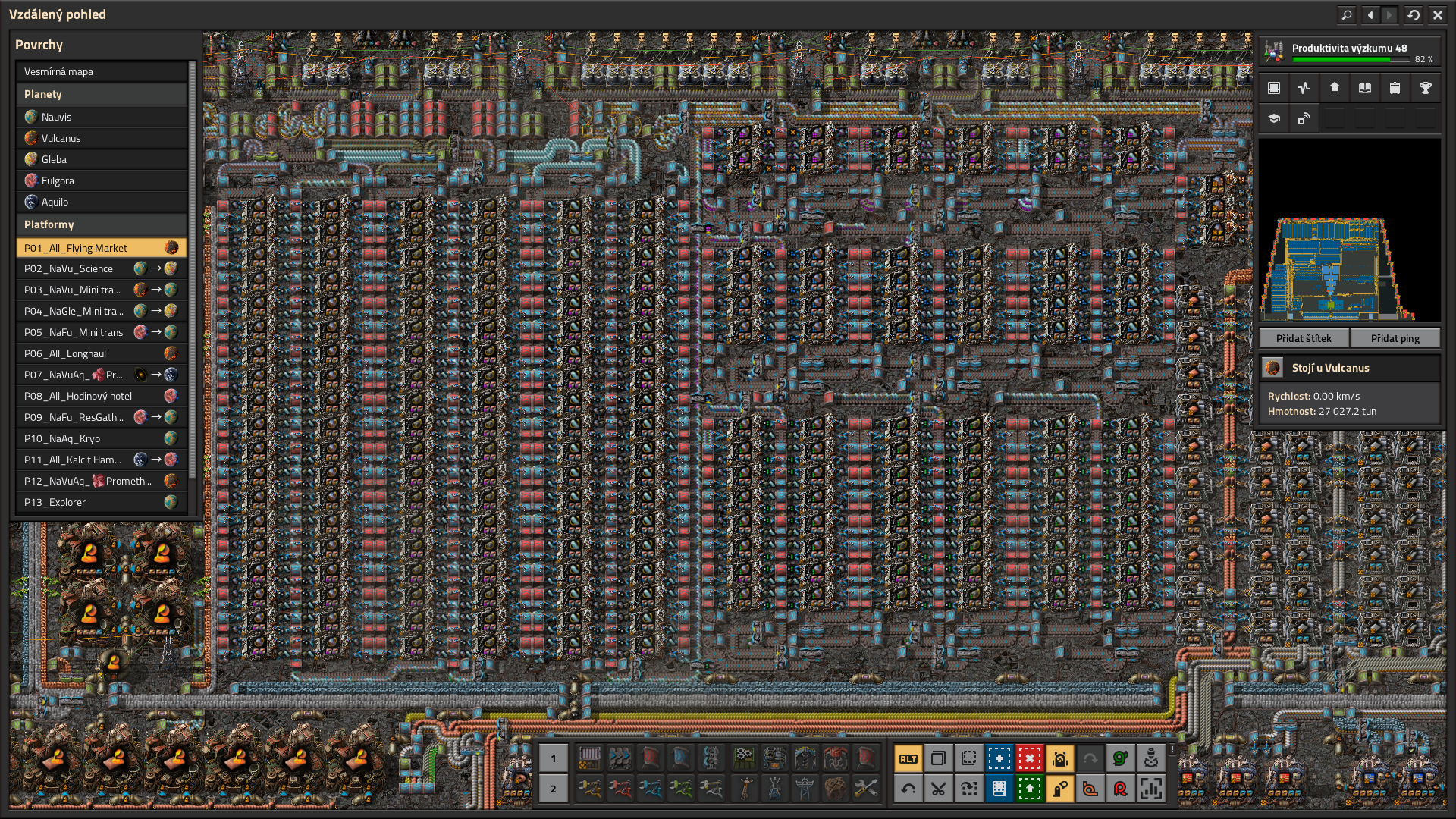Select the red long-handed inserter quickbar slot
Viewport: 1456px width, 819px height.
point(620,789)
